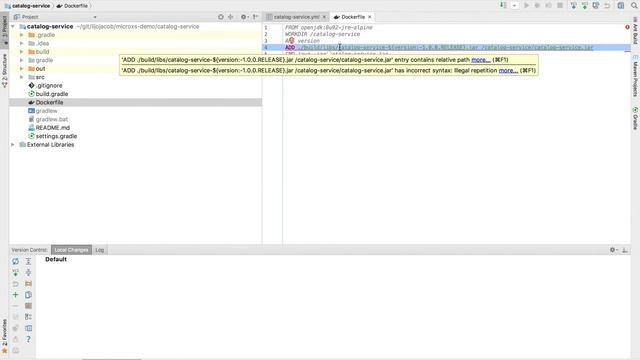Click the VCS Update Project icon in top toolbar
640x360 pixels.
pos(573,5)
